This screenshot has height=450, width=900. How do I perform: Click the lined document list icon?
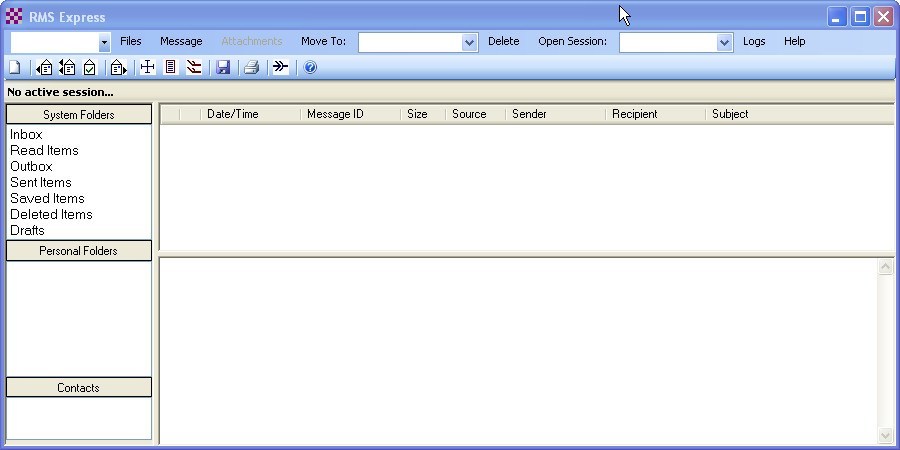tap(170, 68)
